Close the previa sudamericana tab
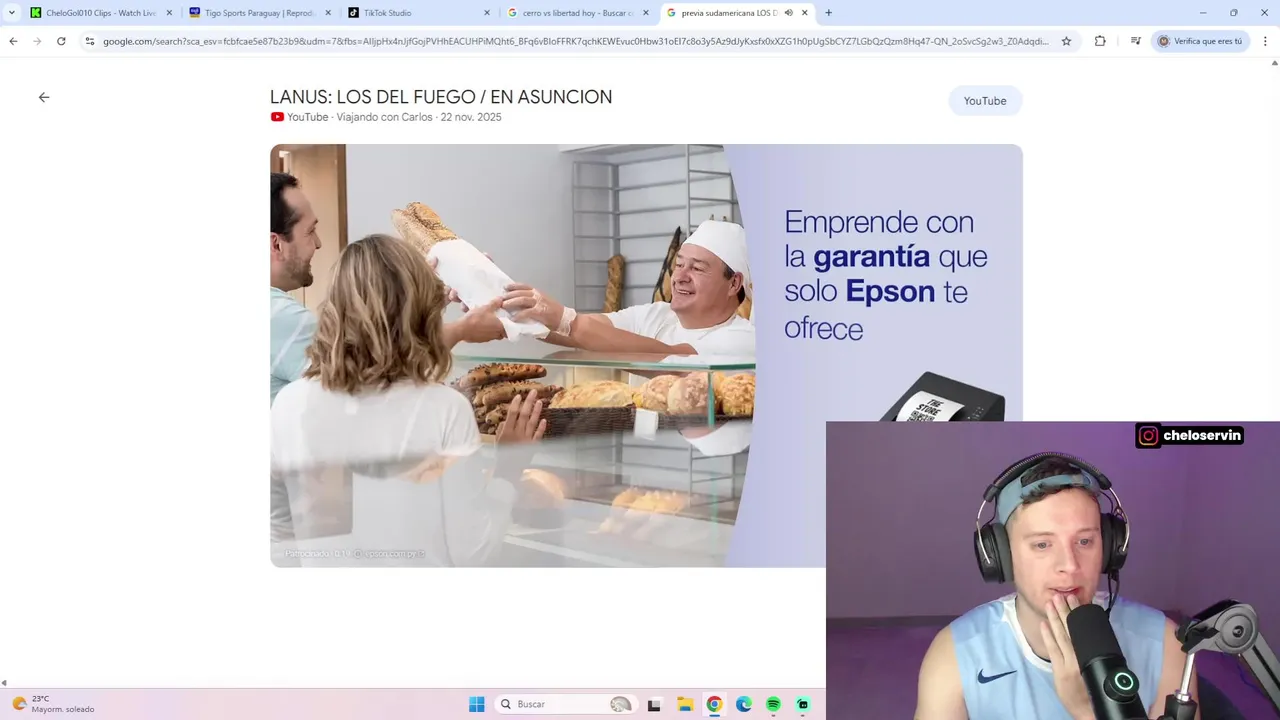Image resolution: width=1280 pixels, height=720 pixels. click(805, 13)
